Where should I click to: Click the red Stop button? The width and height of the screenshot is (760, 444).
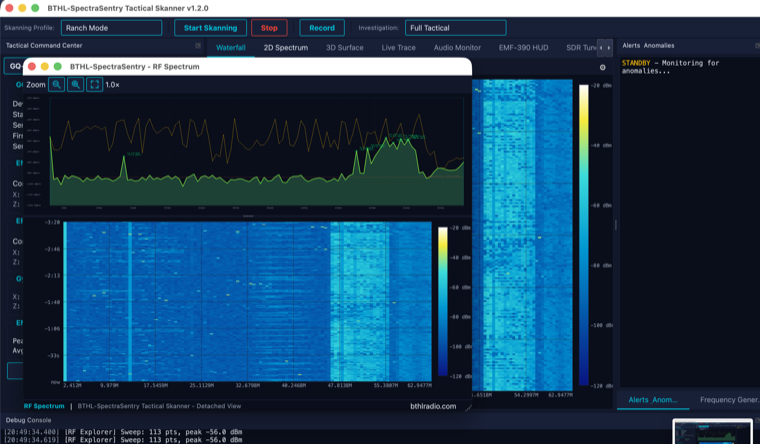269,28
